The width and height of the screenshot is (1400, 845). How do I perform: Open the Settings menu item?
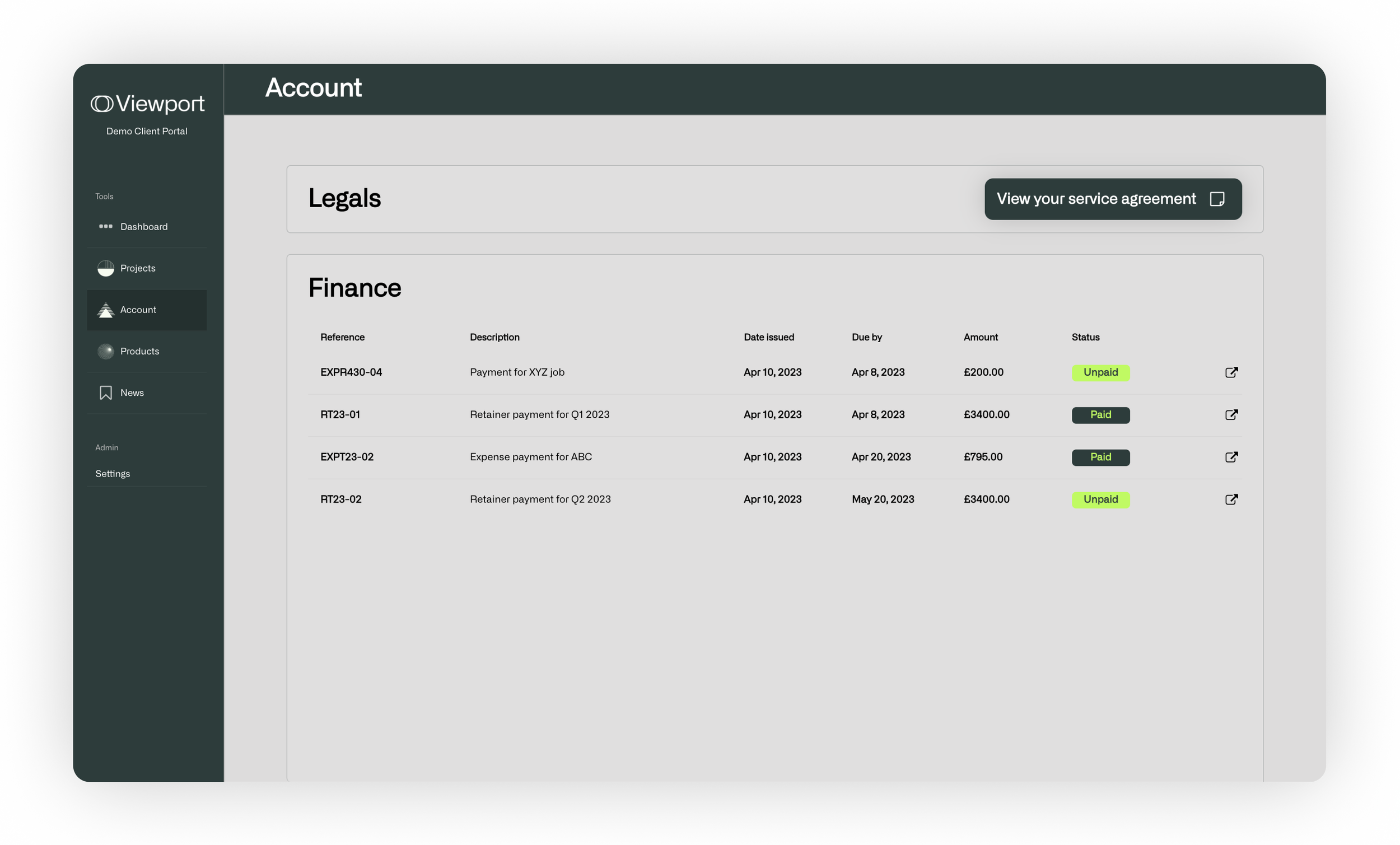[x=112, y=473]
